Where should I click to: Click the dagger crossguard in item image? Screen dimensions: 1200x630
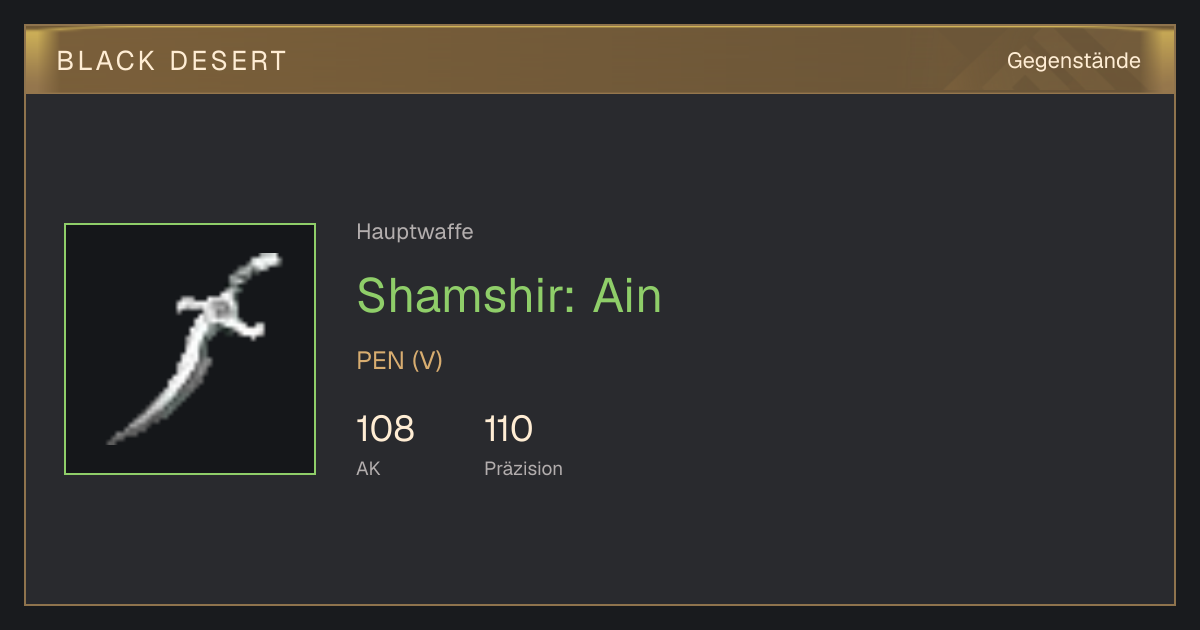pyautogui.click(x=220, y=314)
